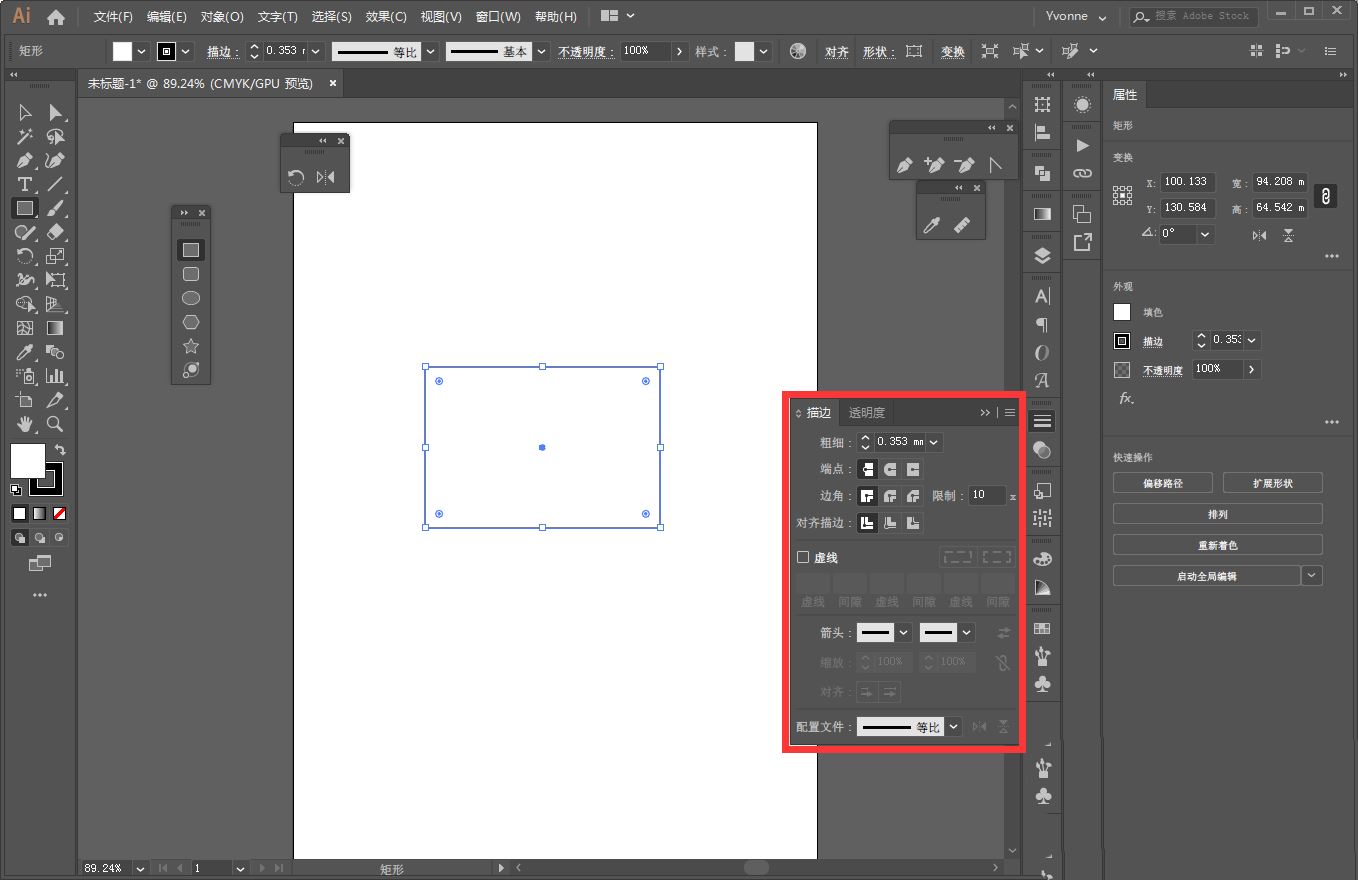Pick the Eyedropper tool in the left toolbar
The image size is (1358, 880).
point(25,353)
